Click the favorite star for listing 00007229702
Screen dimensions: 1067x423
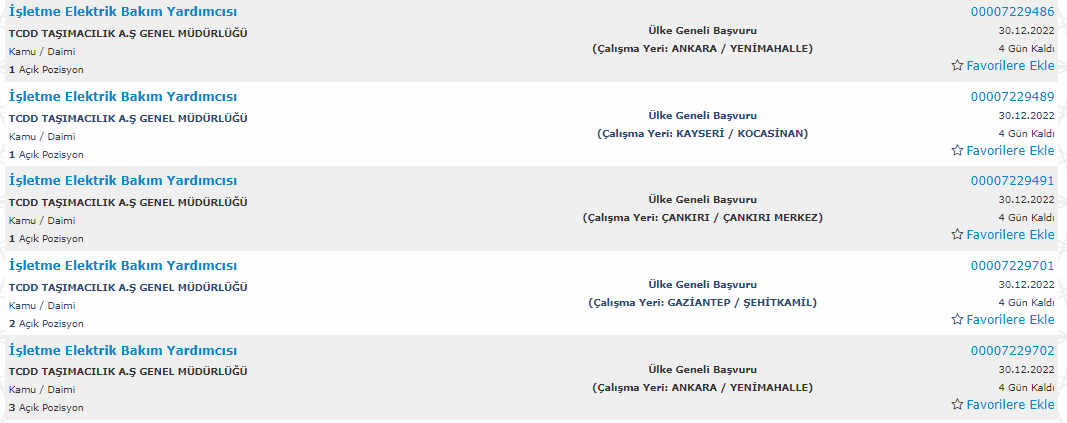point(957,405)
